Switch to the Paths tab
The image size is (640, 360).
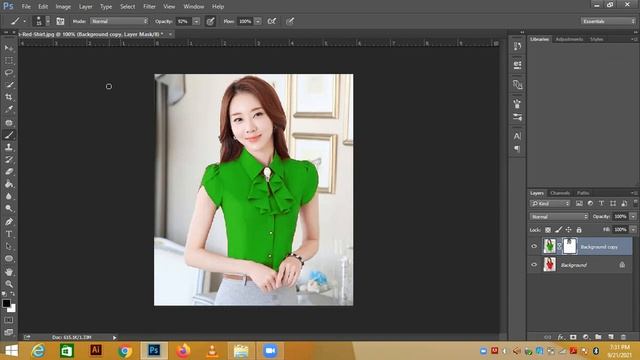click(583, 193)
